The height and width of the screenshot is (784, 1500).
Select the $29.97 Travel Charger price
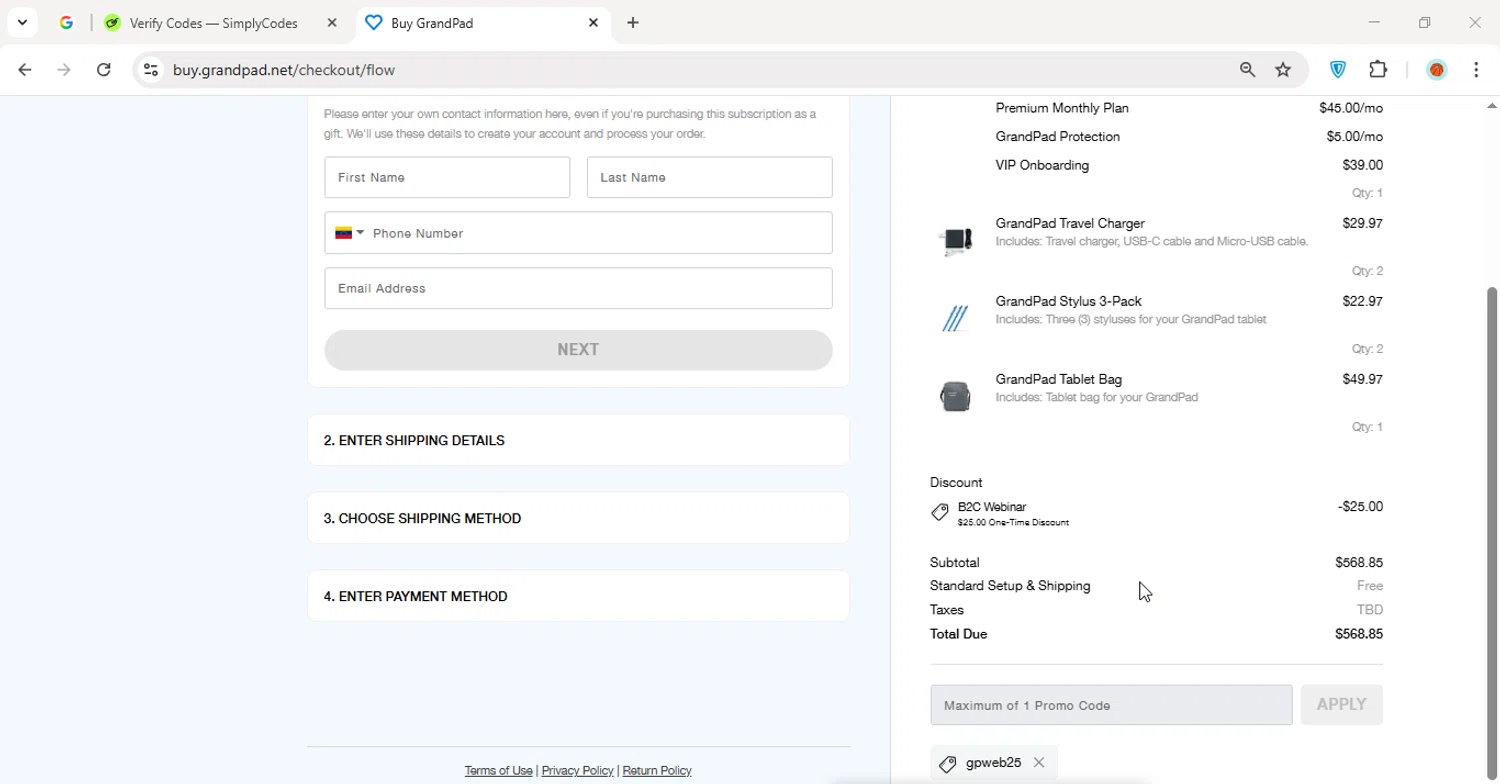pyautogui.click(x=1363, y=223)
